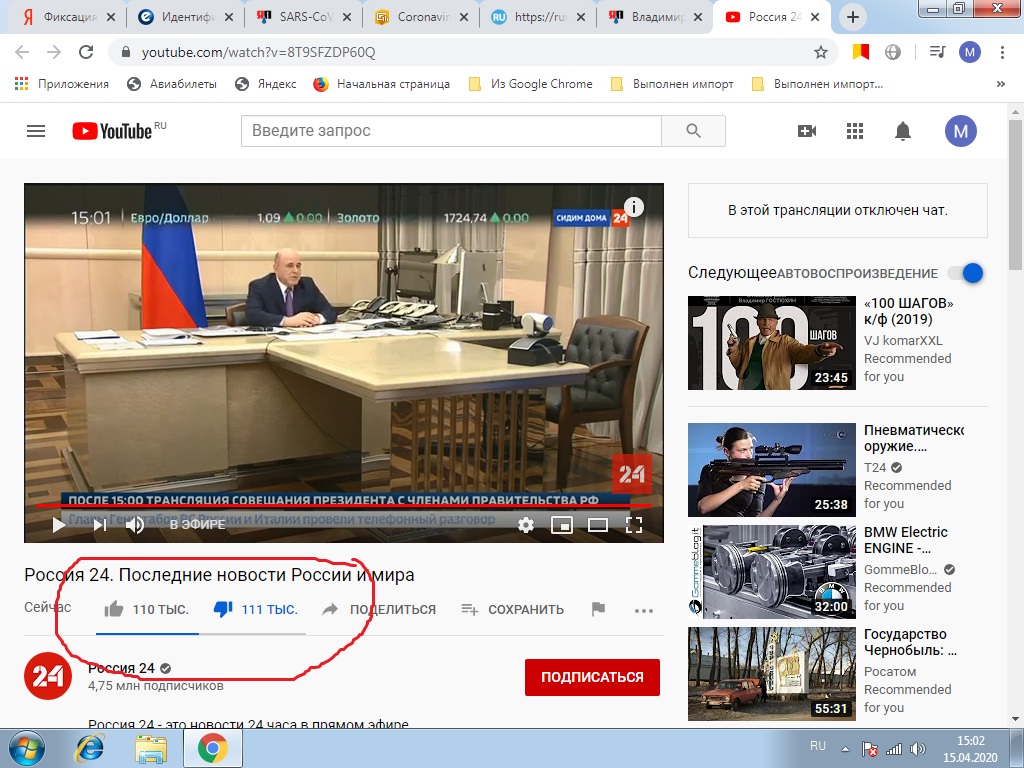Open the YouTube guide hamburger menu
This screenshot has height=768, width=1024.
[36, 131]
